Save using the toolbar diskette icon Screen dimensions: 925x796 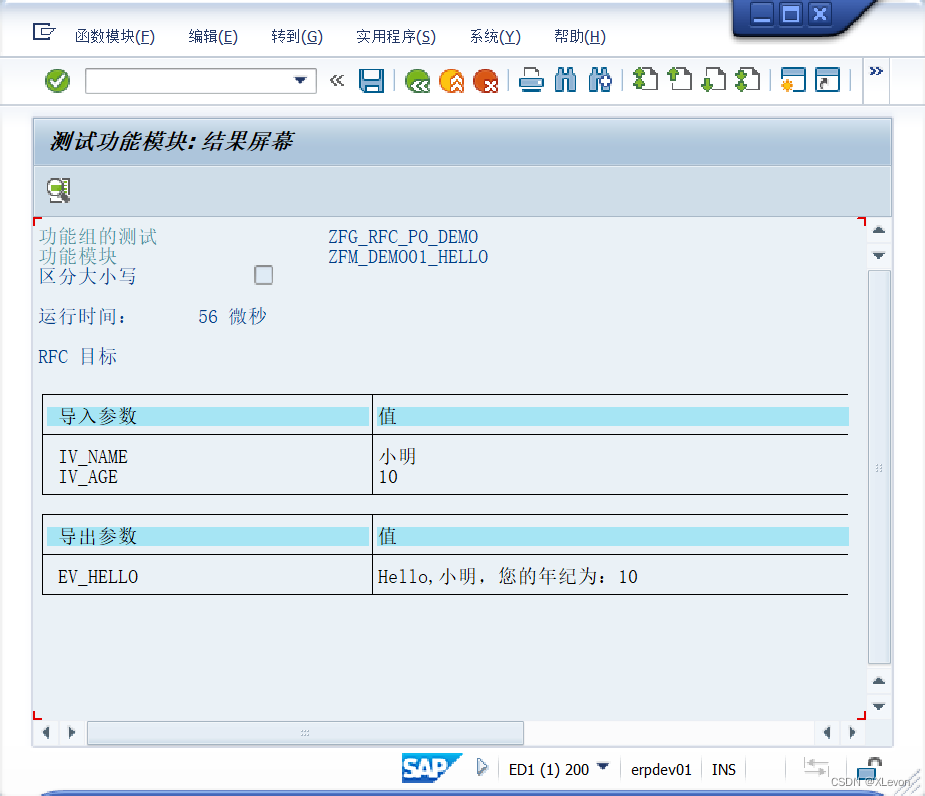tap(372, 81)
